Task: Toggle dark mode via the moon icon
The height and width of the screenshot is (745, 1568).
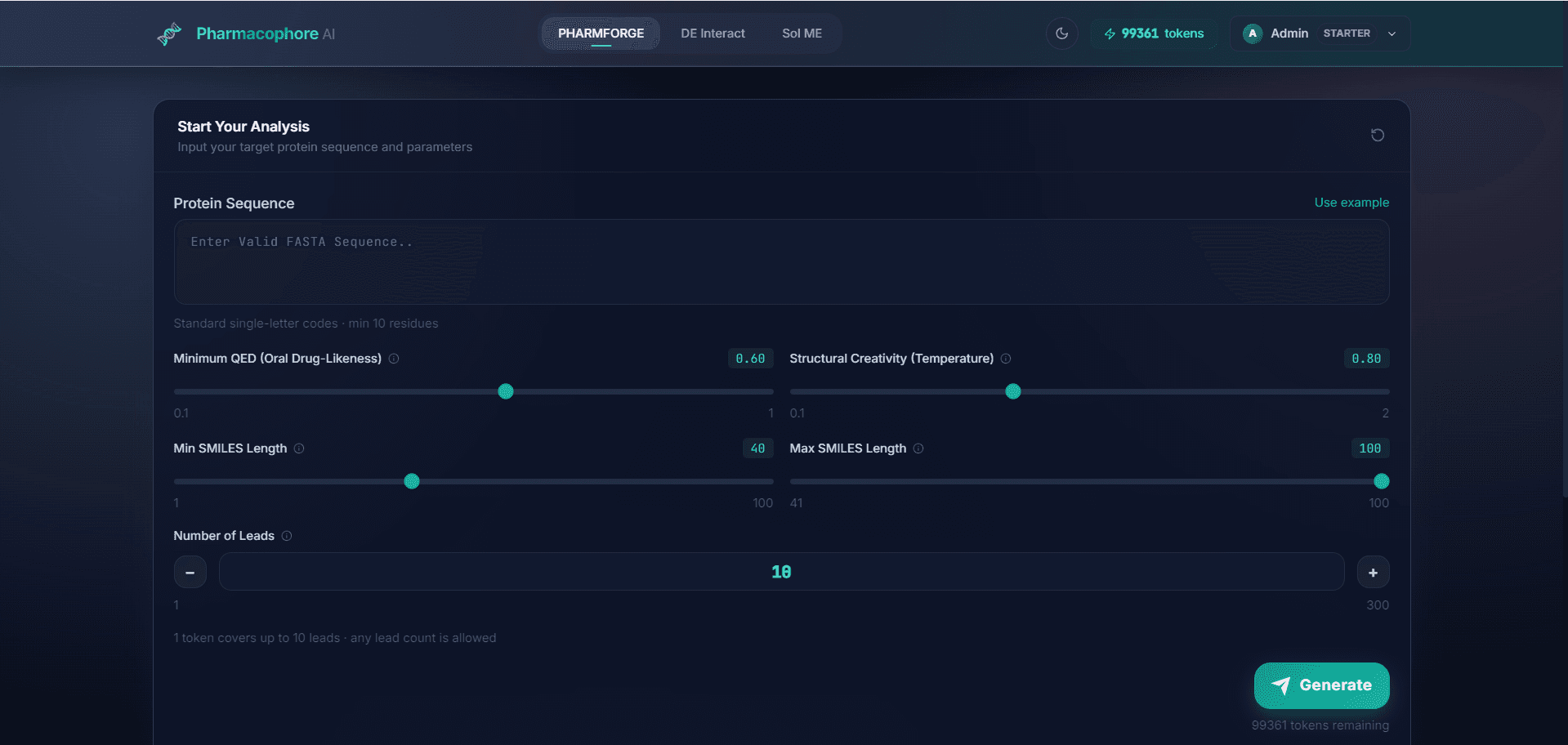Action: (1061, 33)
